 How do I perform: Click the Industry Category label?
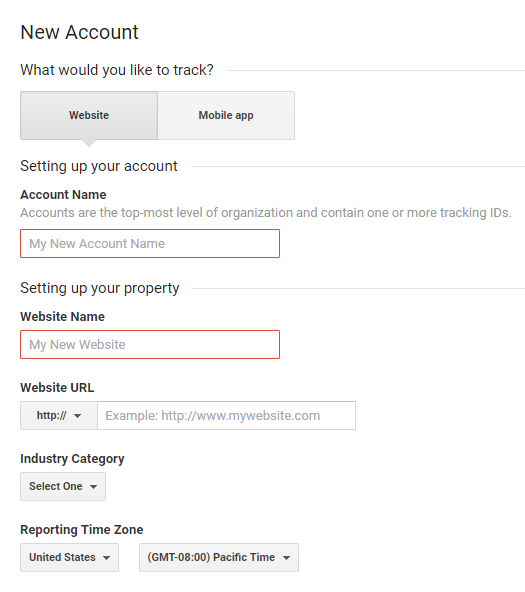pyautogui.click(x=72, y=459)
